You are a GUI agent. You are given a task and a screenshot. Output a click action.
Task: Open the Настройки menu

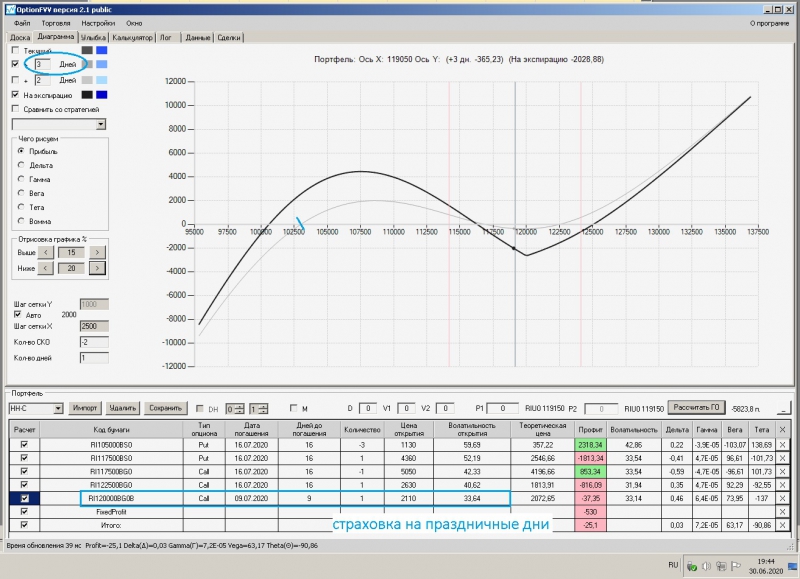pos(98,23)
